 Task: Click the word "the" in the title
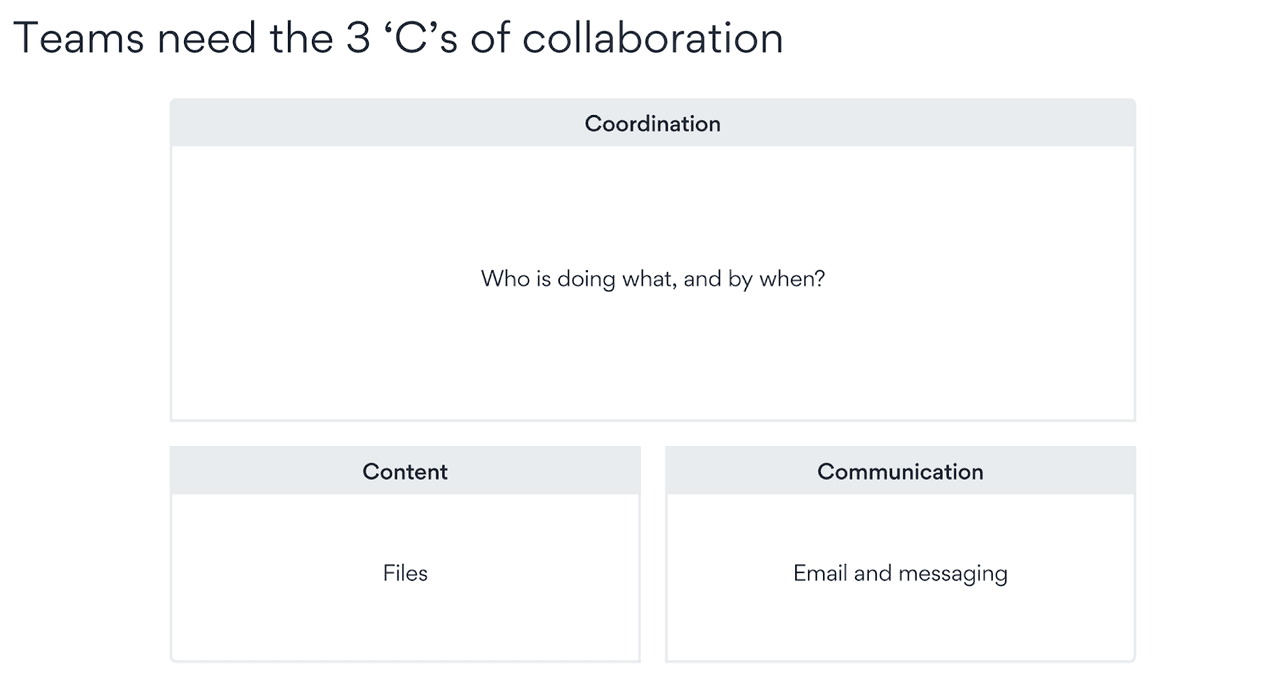click(299, 38)
